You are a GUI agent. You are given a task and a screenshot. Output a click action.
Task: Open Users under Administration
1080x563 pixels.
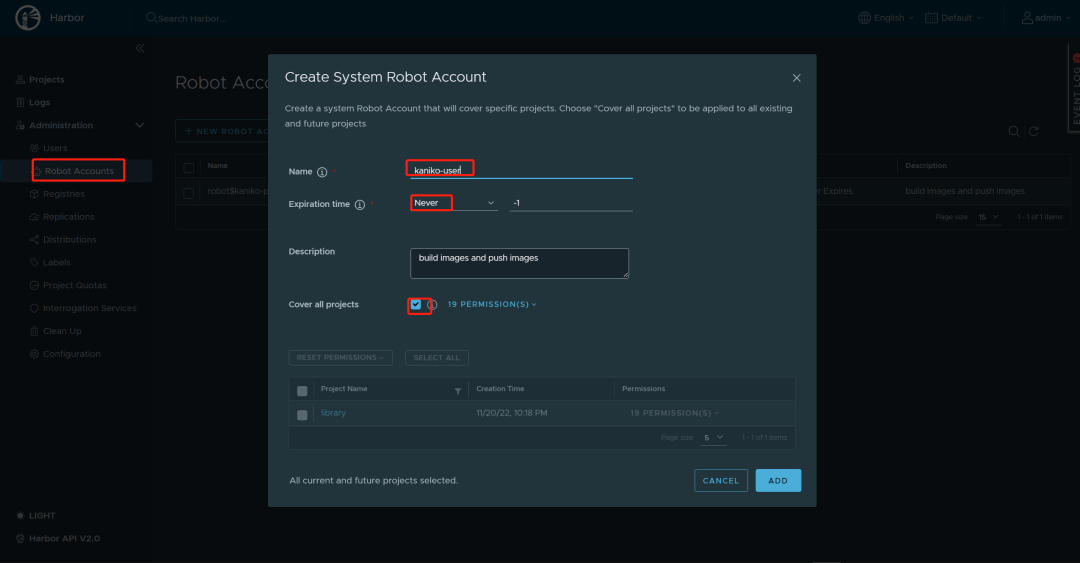pos(55,148)
